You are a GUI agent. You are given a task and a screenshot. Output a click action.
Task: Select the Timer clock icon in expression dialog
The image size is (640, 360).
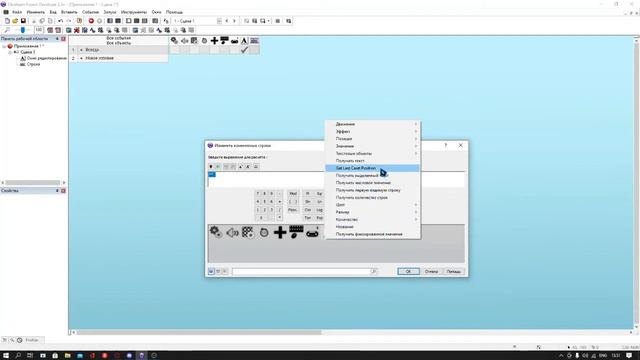264,233
